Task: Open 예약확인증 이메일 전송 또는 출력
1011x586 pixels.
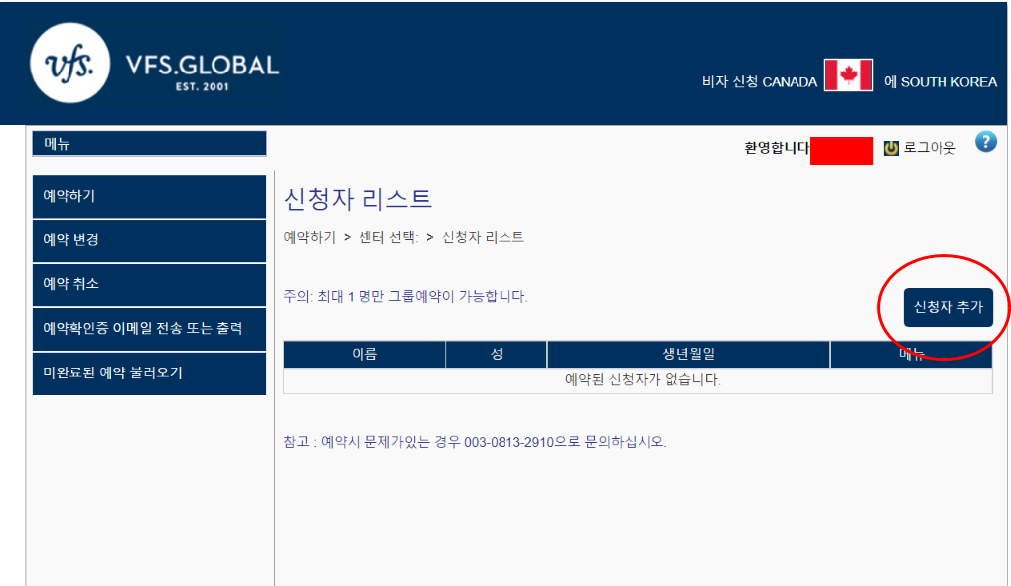Action: pos(150,329)
